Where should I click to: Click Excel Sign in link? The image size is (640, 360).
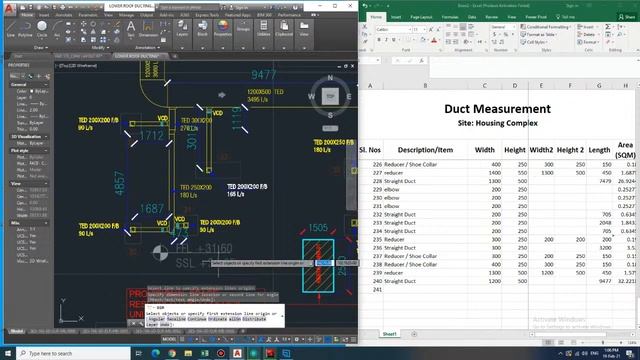[571, 6]
